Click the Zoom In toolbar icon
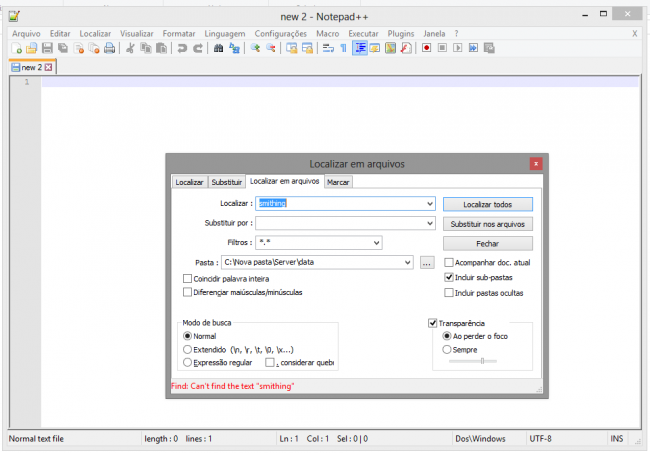This screenshot has width=650, height=453. click(x=255, y=48)
